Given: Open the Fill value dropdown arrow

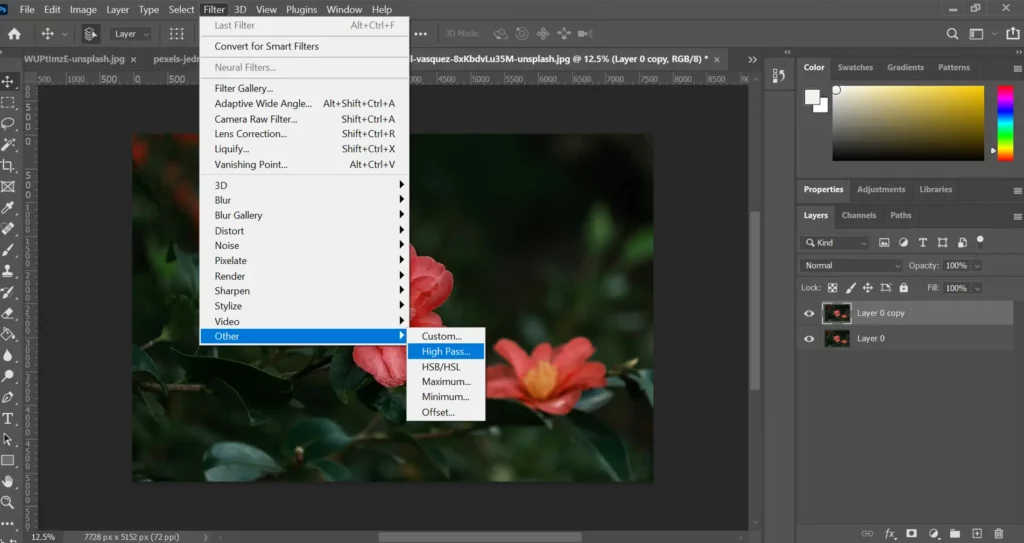Looking at the screenshot, I should point(978,288).
